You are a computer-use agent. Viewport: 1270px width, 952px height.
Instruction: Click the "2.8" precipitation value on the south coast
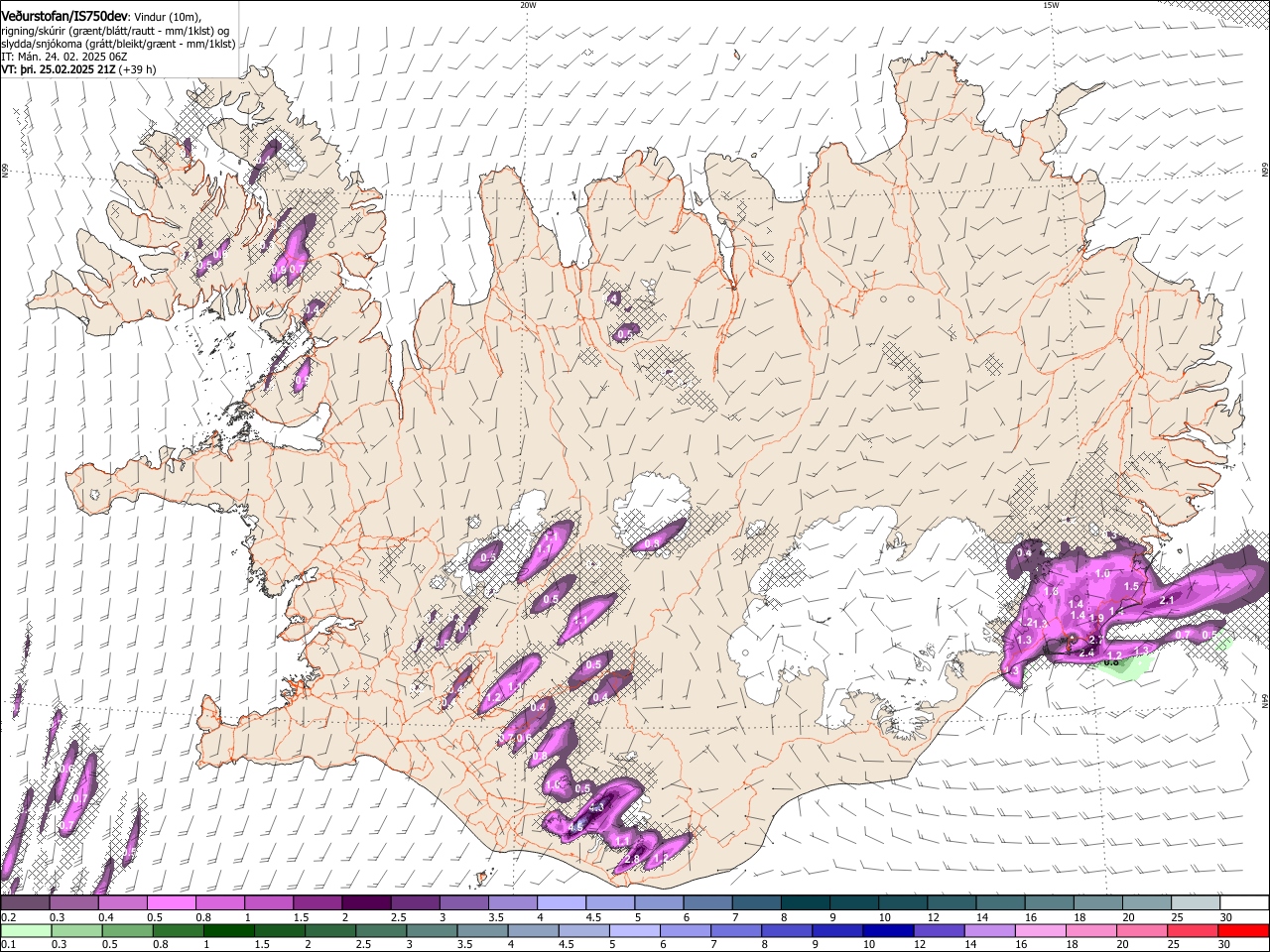(632, 859)
